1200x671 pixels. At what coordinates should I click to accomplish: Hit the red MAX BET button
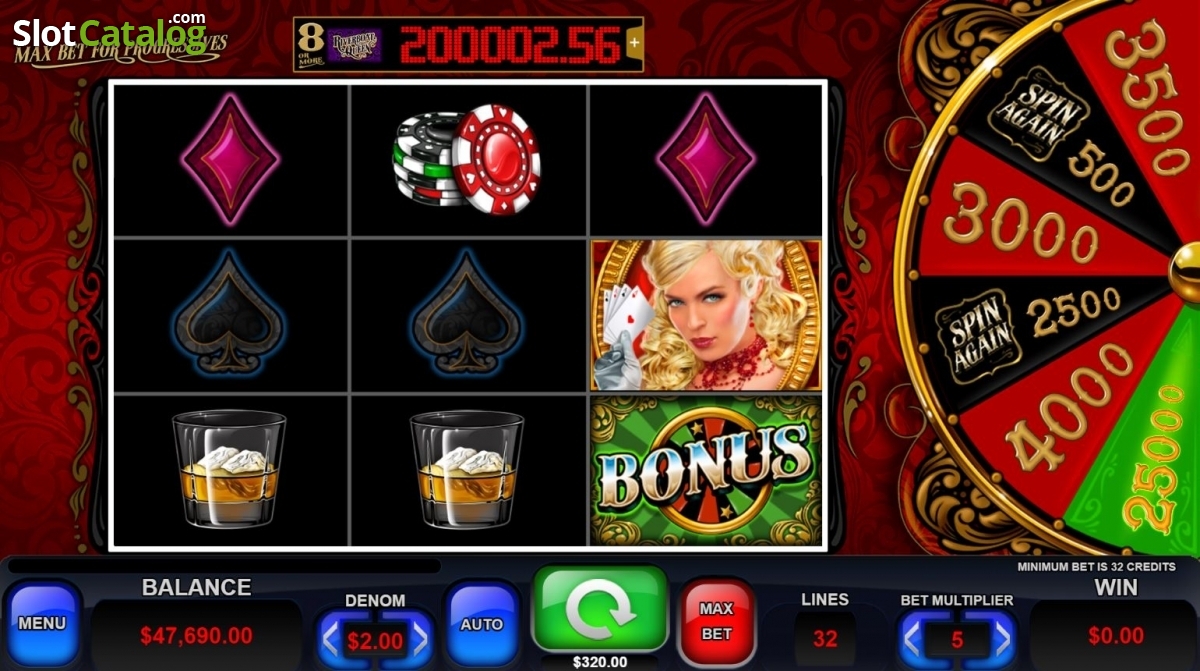[716, 621]
